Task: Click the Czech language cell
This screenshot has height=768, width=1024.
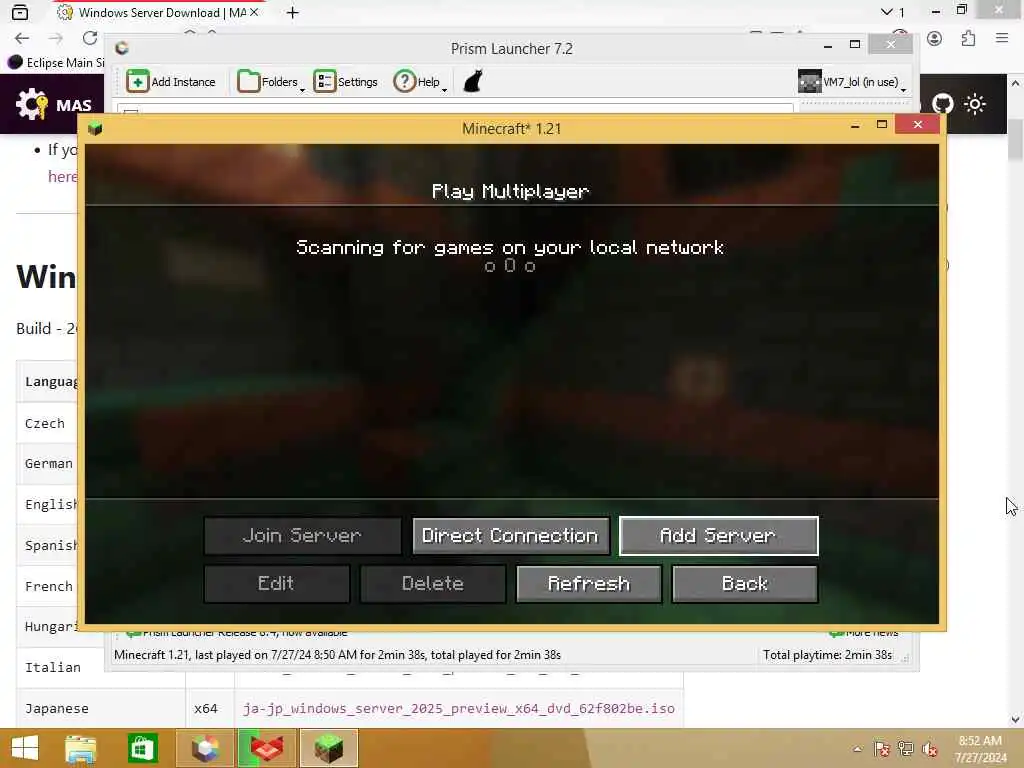Action: click(45, 423)
